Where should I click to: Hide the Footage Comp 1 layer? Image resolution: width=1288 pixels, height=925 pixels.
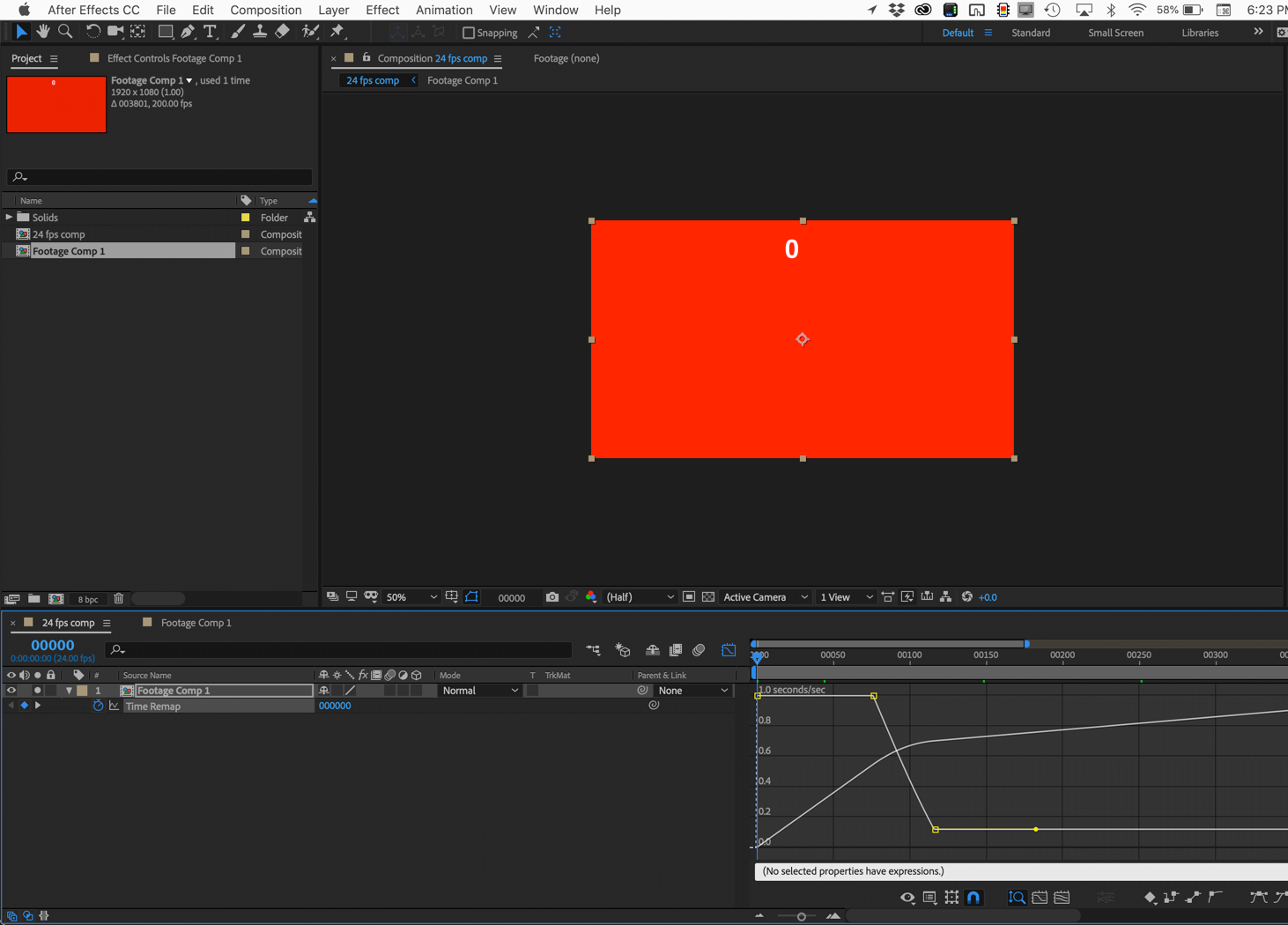[11, 691]
